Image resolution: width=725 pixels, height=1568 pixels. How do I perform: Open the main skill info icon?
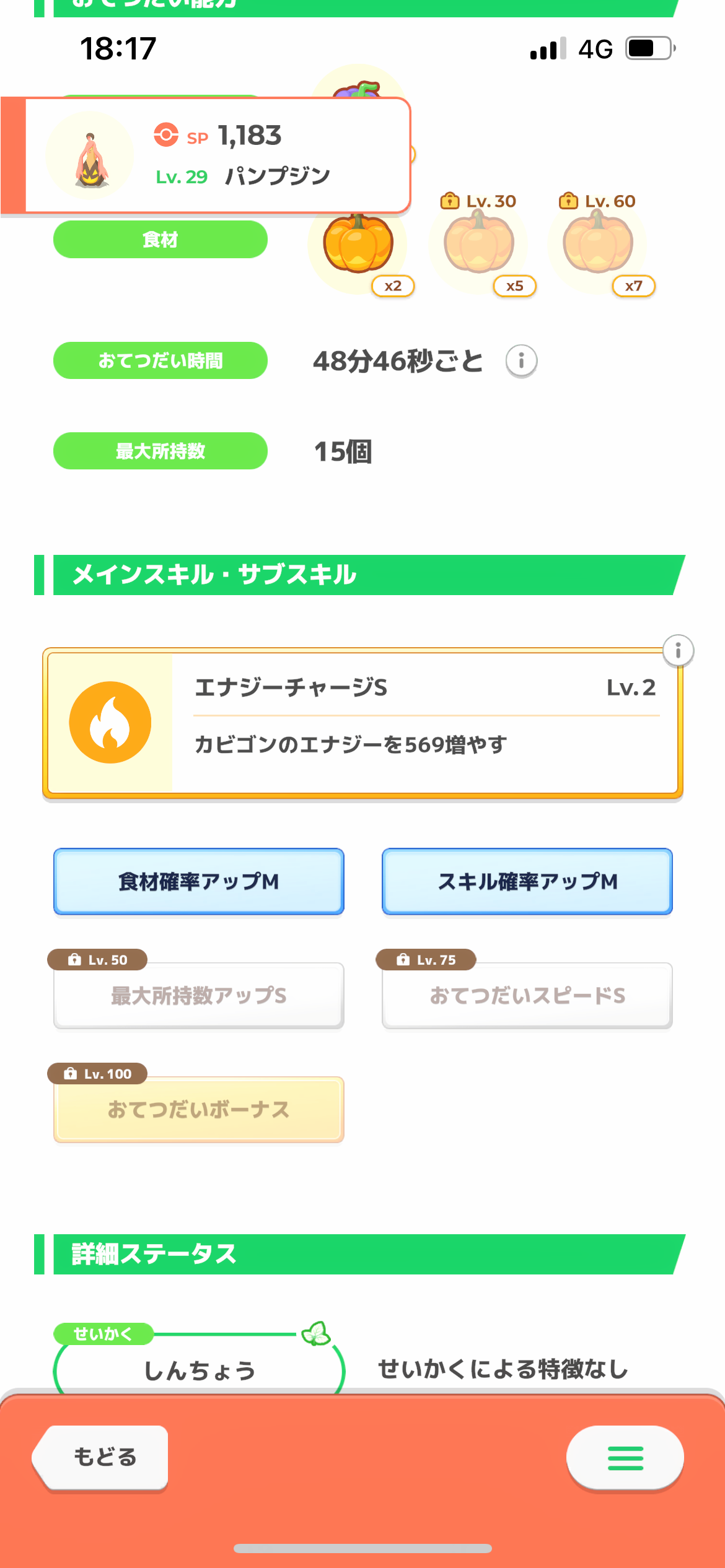pos(678,651)
